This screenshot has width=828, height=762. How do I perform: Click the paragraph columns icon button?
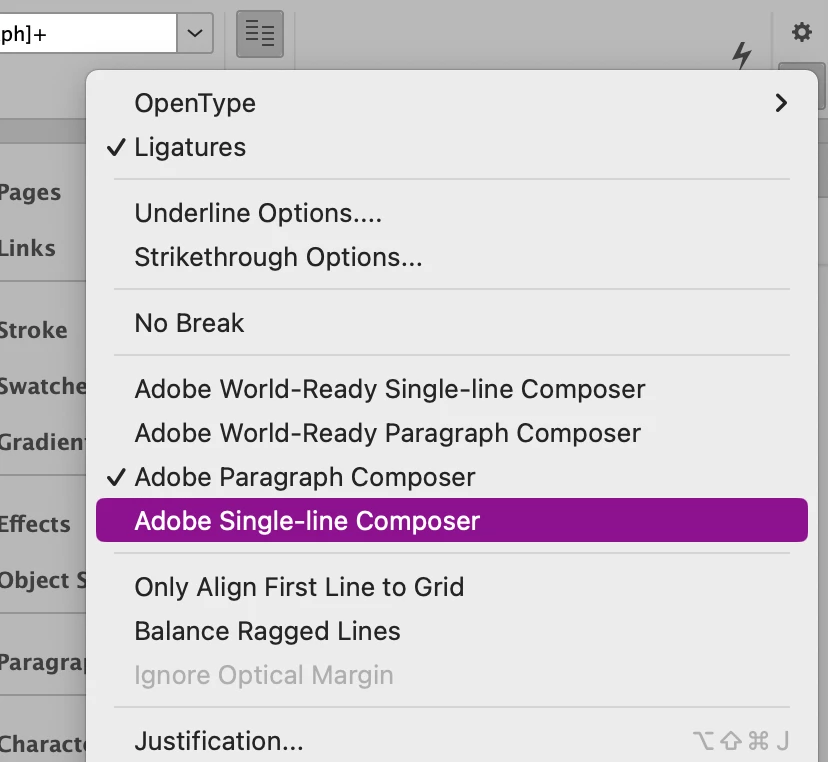(260, 34)
